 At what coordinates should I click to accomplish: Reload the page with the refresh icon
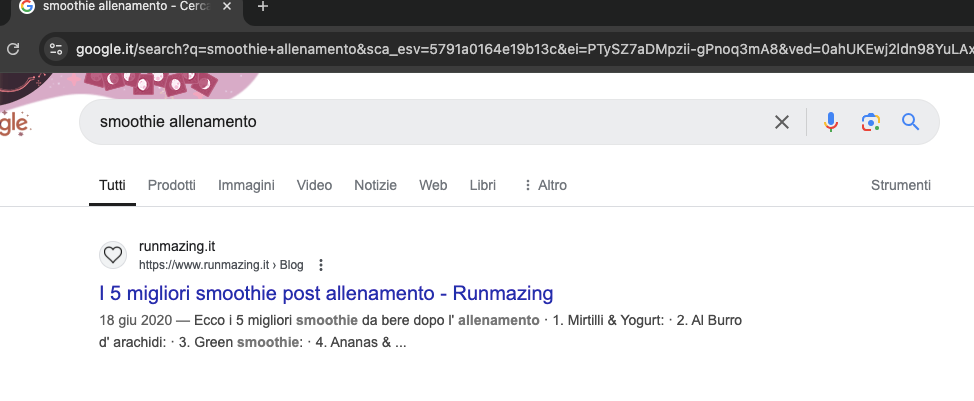pyautogui.click(x=12, y=49)
